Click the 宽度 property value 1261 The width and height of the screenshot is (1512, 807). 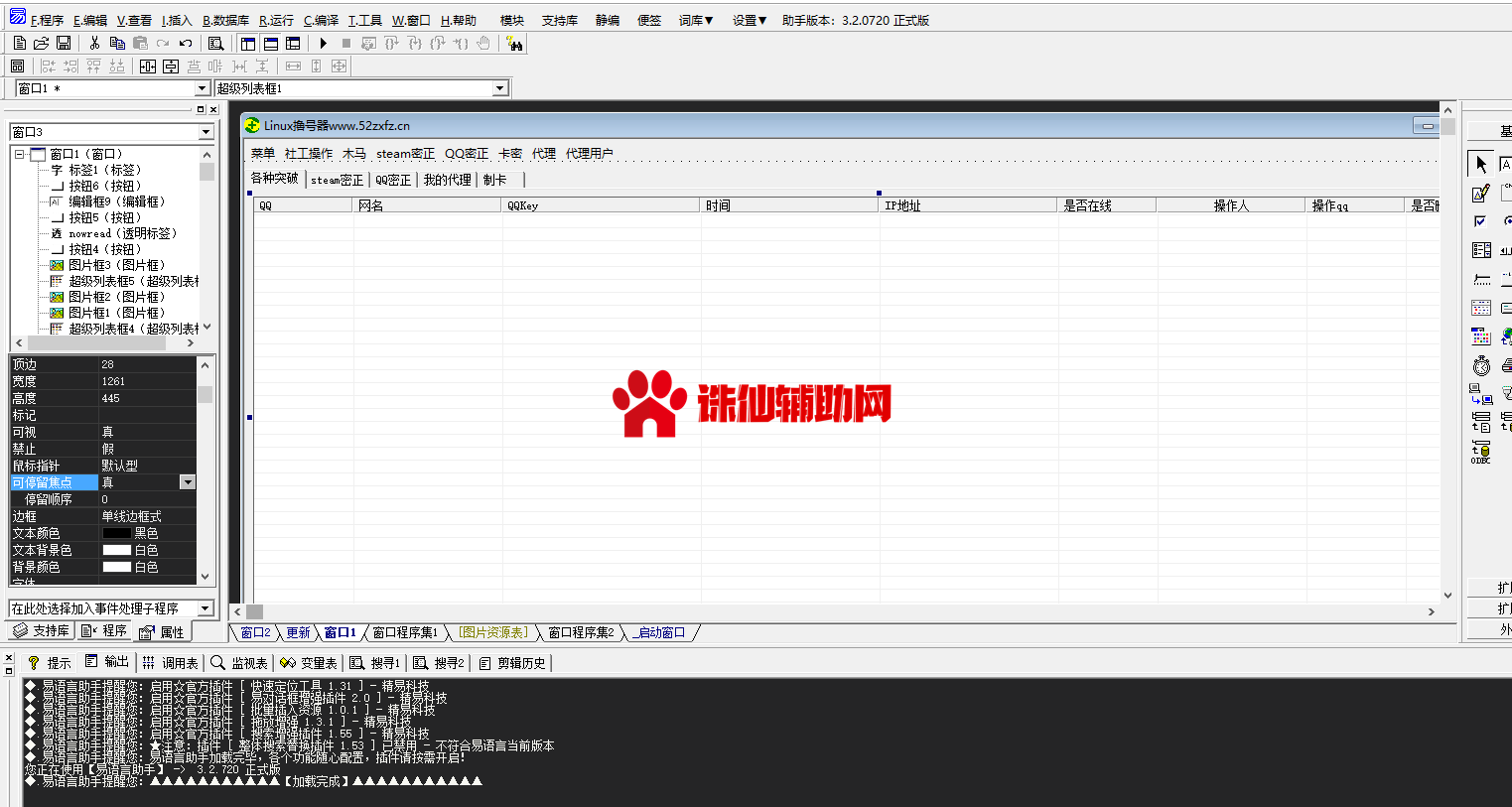click(147, 381)
